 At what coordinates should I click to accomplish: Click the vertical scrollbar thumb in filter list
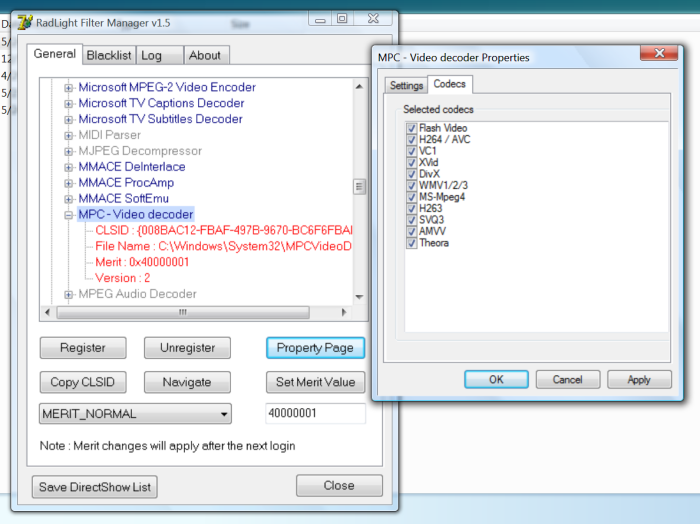tap(359, 187)
